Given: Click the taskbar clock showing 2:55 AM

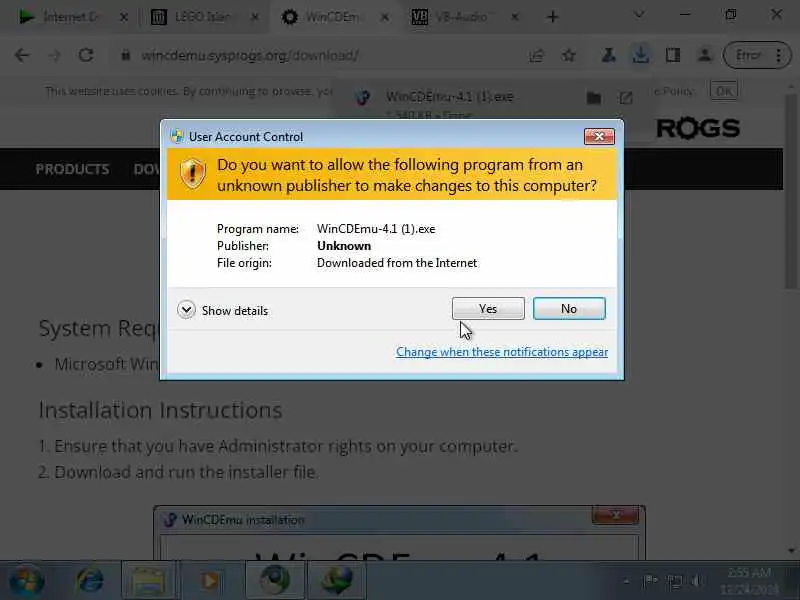Looking at the screenshot, I should 749,581.
